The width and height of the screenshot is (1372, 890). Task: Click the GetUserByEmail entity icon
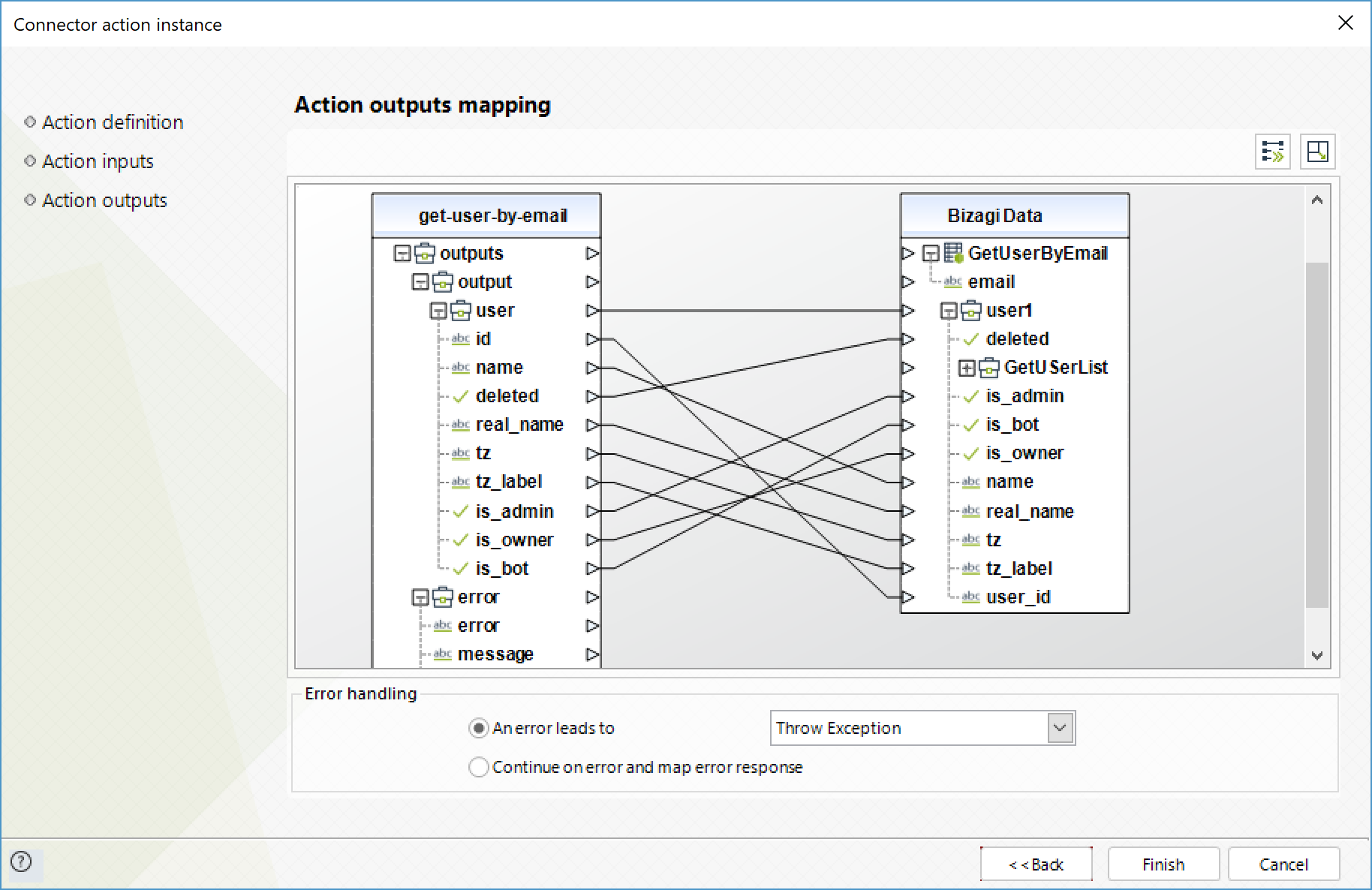point(953,253)
